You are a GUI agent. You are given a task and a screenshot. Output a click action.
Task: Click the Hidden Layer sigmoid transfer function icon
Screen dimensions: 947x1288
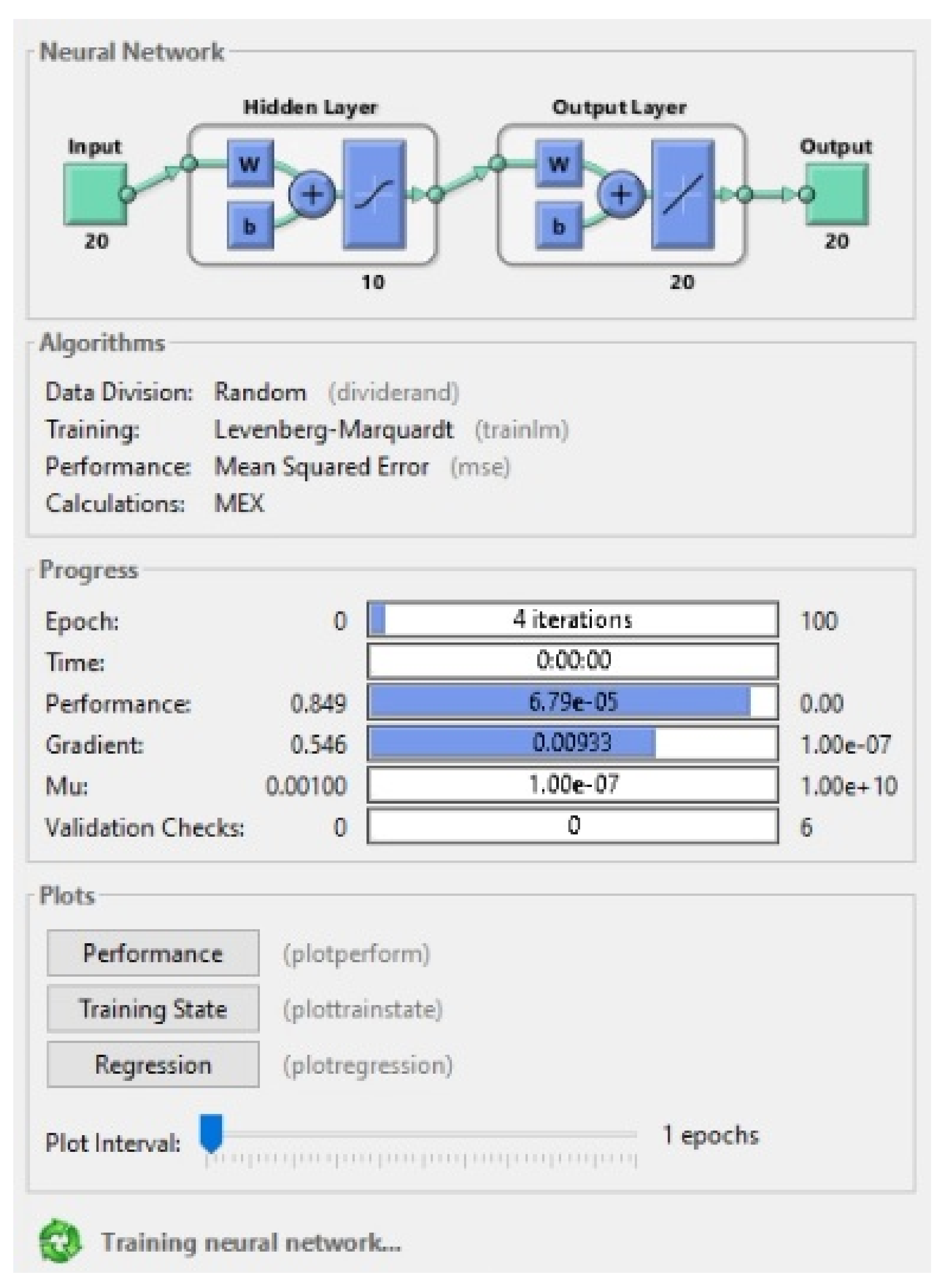pos(374,195)
